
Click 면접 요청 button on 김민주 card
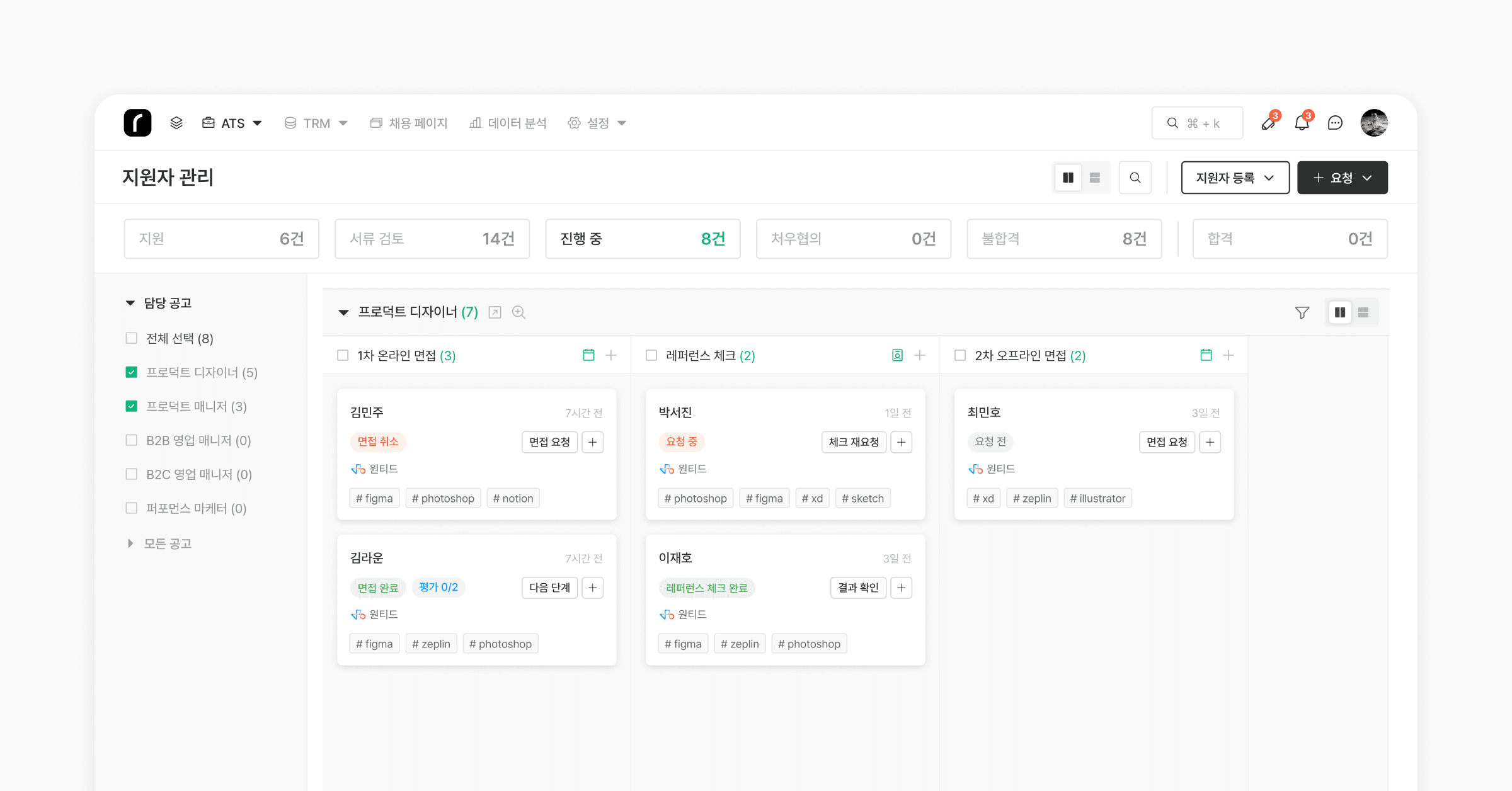[x=549, y=442]
